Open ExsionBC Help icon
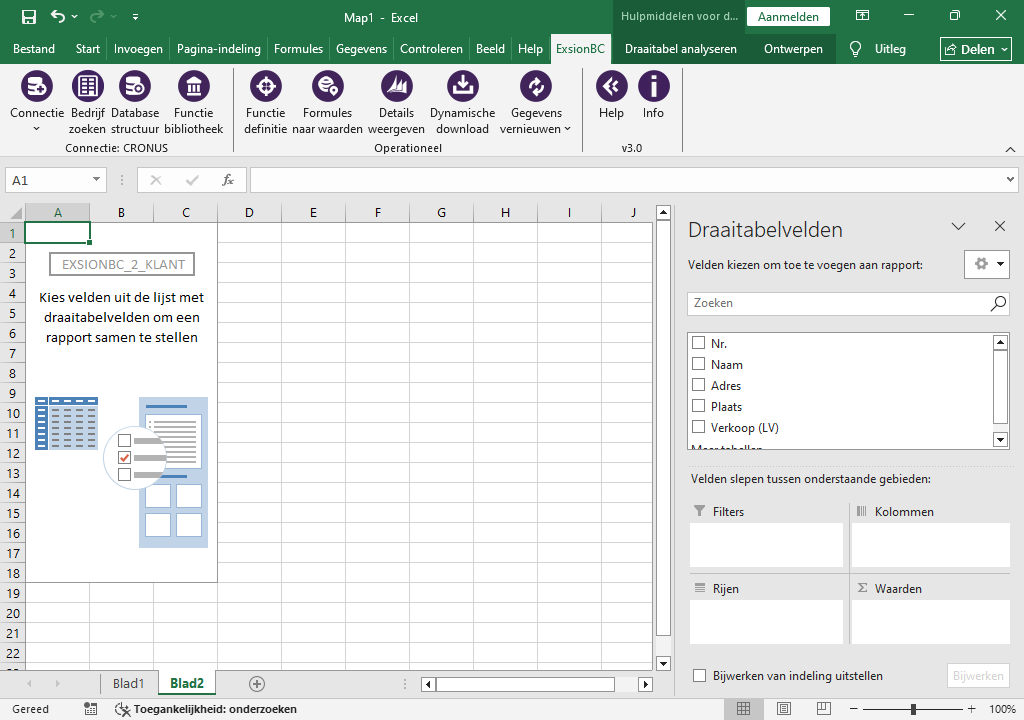The width and height of the screenshot is (1024, 720). [611, 86]
